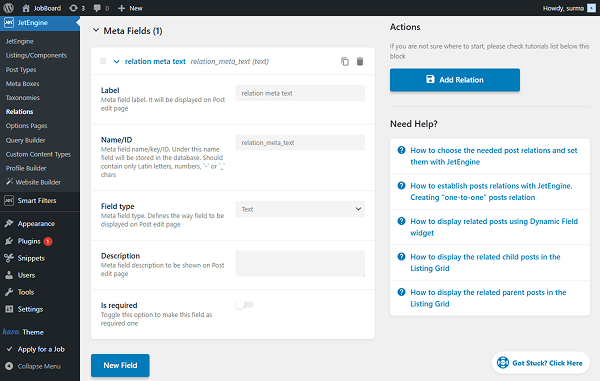This screenshot has height=381, width=600.
Task: Open Options Pages menu item
Action: (26, 126)
